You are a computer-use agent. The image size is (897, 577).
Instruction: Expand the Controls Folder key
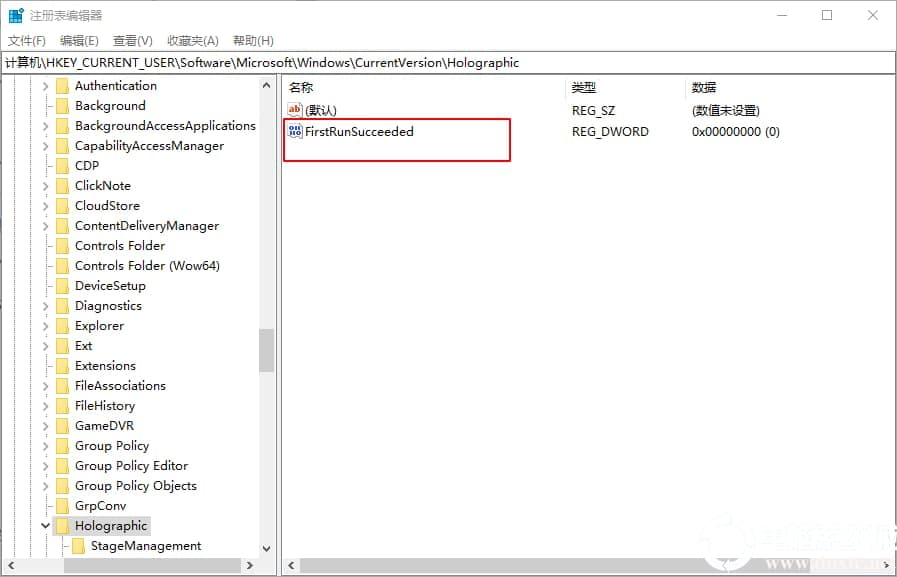[46, 245]
